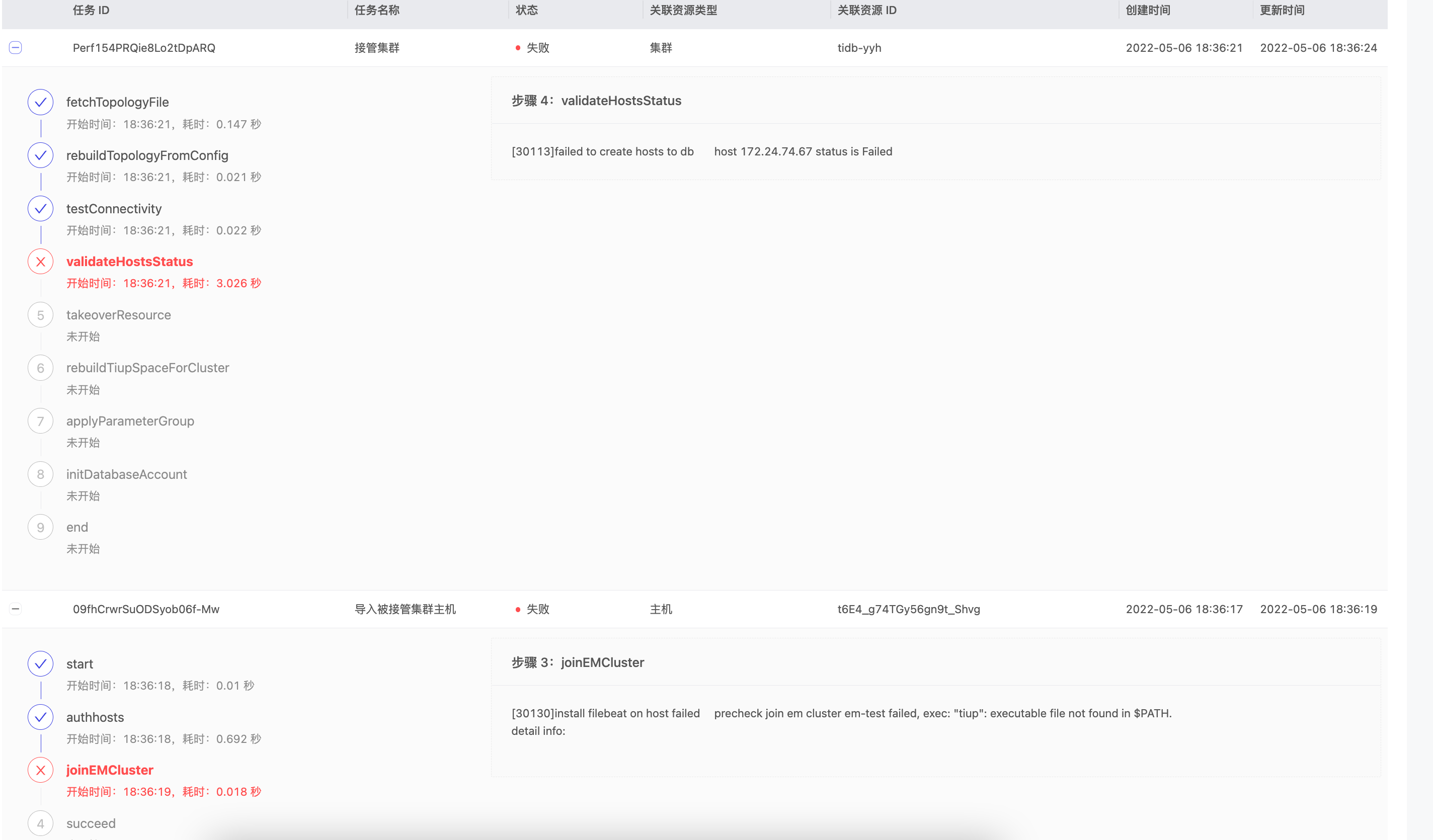This screenshot has width=1433, height=840.
Task: Click the tidb-yyh resource ID
Action: click(x=859, y=48)
